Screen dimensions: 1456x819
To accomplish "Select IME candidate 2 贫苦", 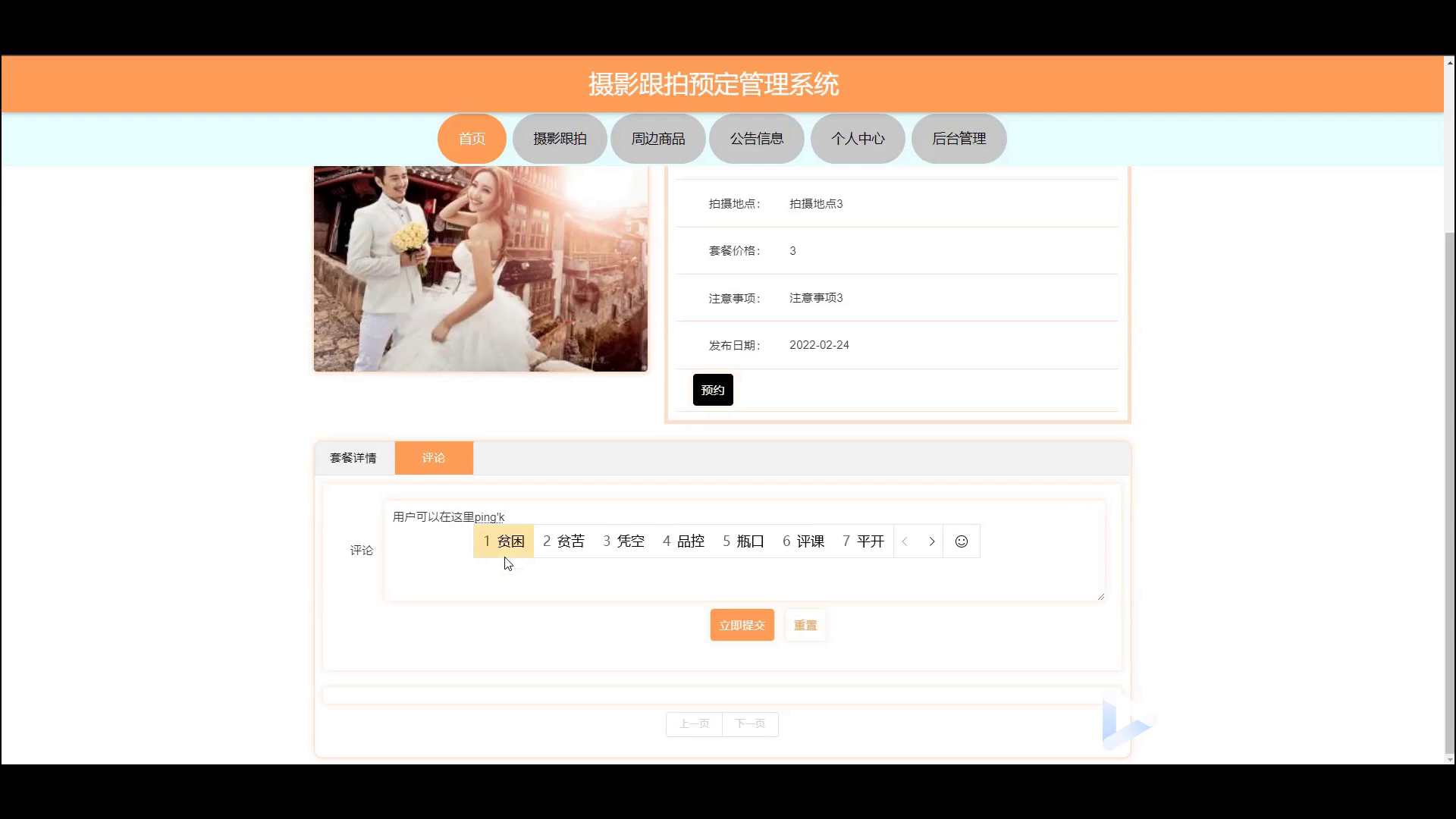I will point(563,541).
